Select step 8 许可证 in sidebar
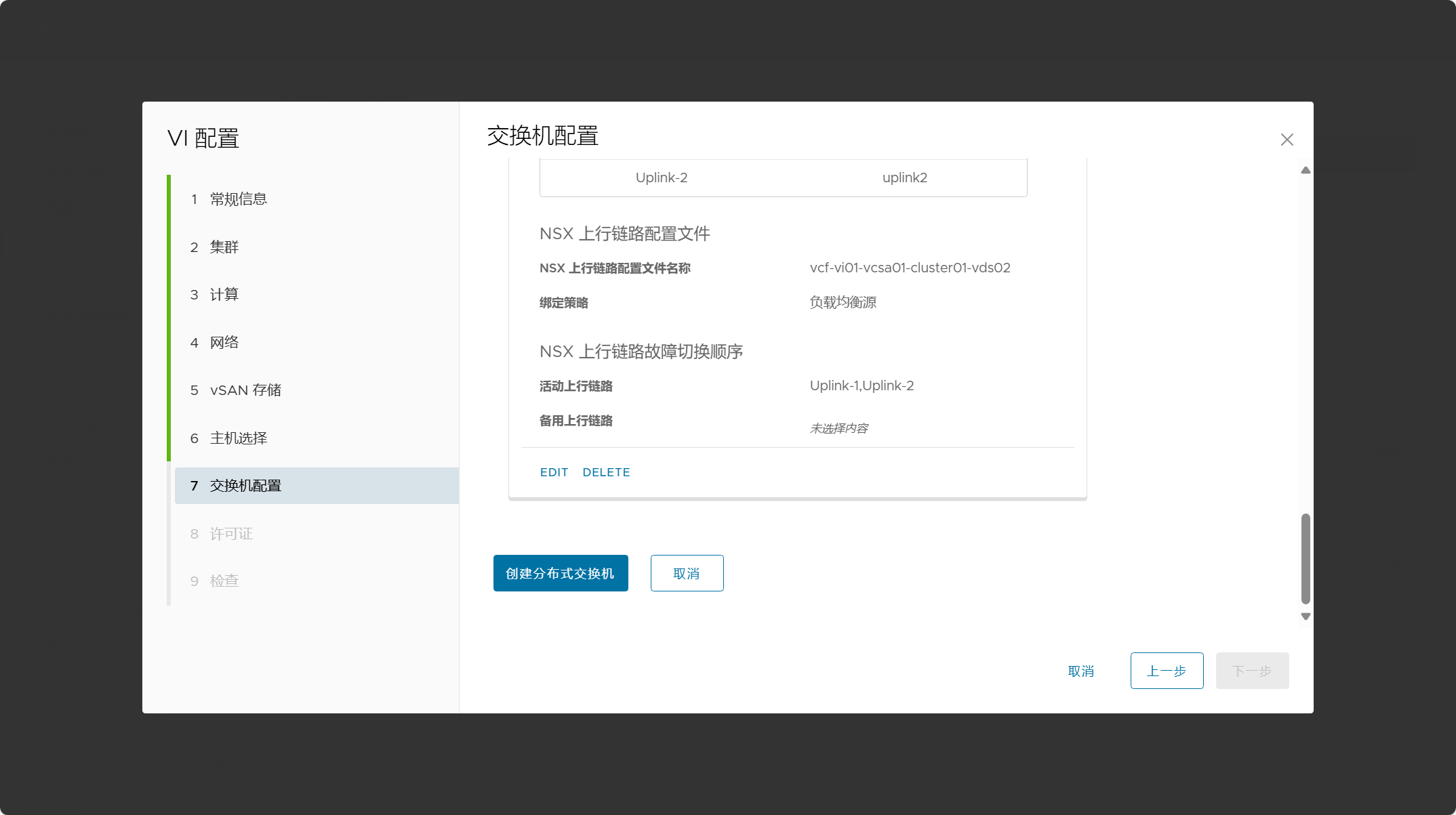 (231, 533)
